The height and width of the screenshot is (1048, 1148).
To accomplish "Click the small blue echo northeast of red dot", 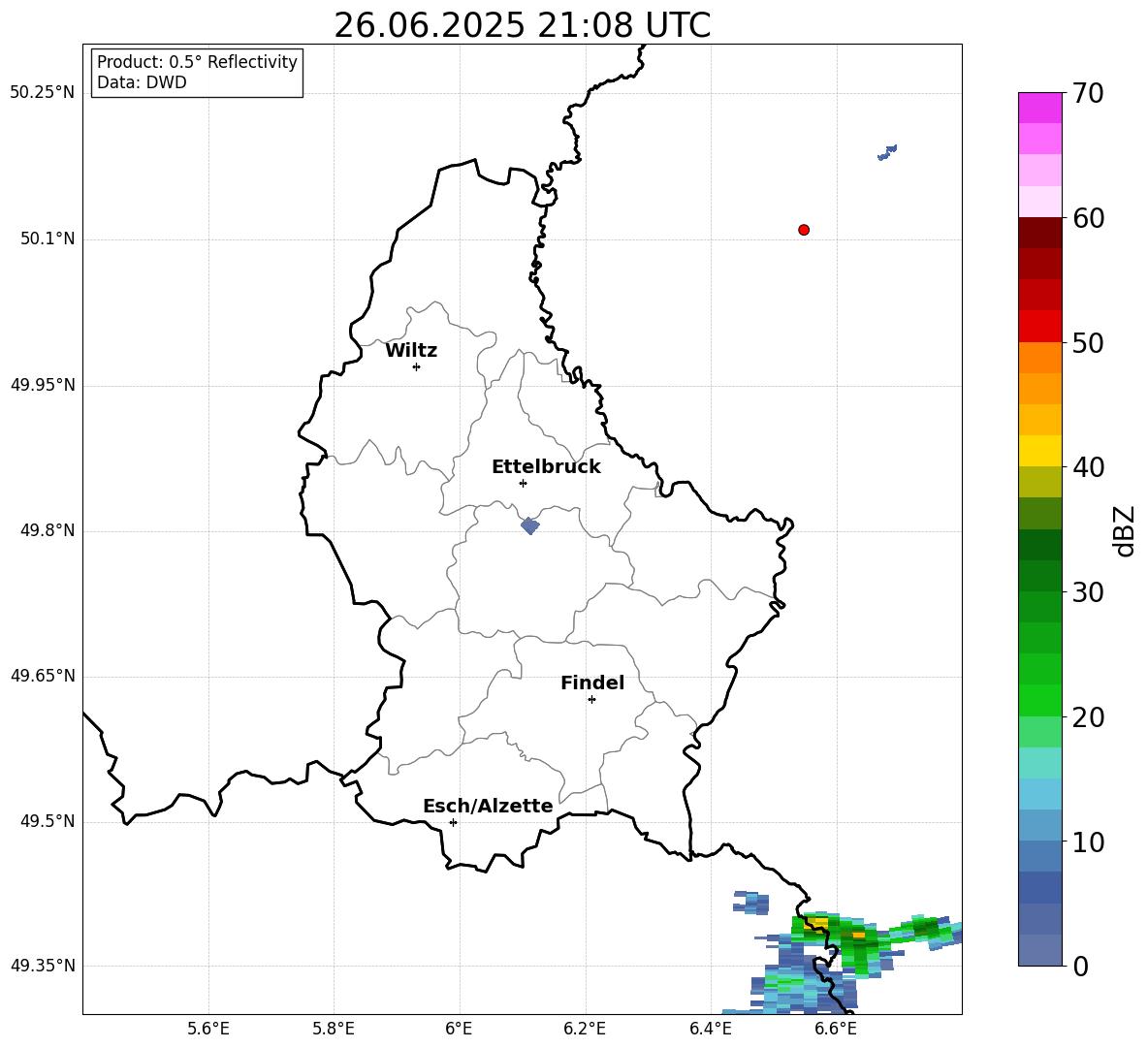I will (x=887, y=152).
